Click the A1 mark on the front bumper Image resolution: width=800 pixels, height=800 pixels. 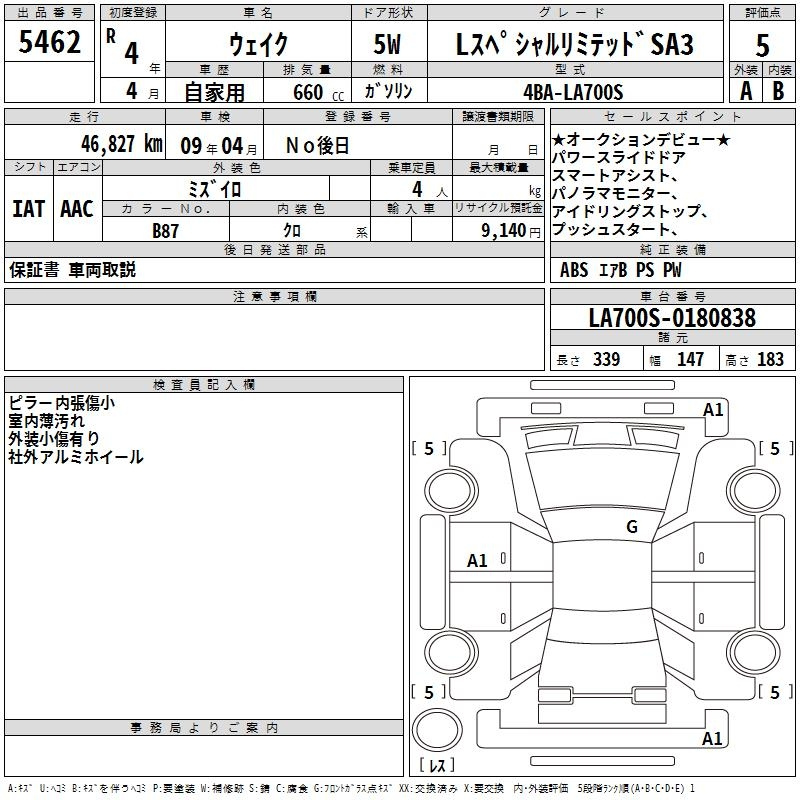[713, 410]
